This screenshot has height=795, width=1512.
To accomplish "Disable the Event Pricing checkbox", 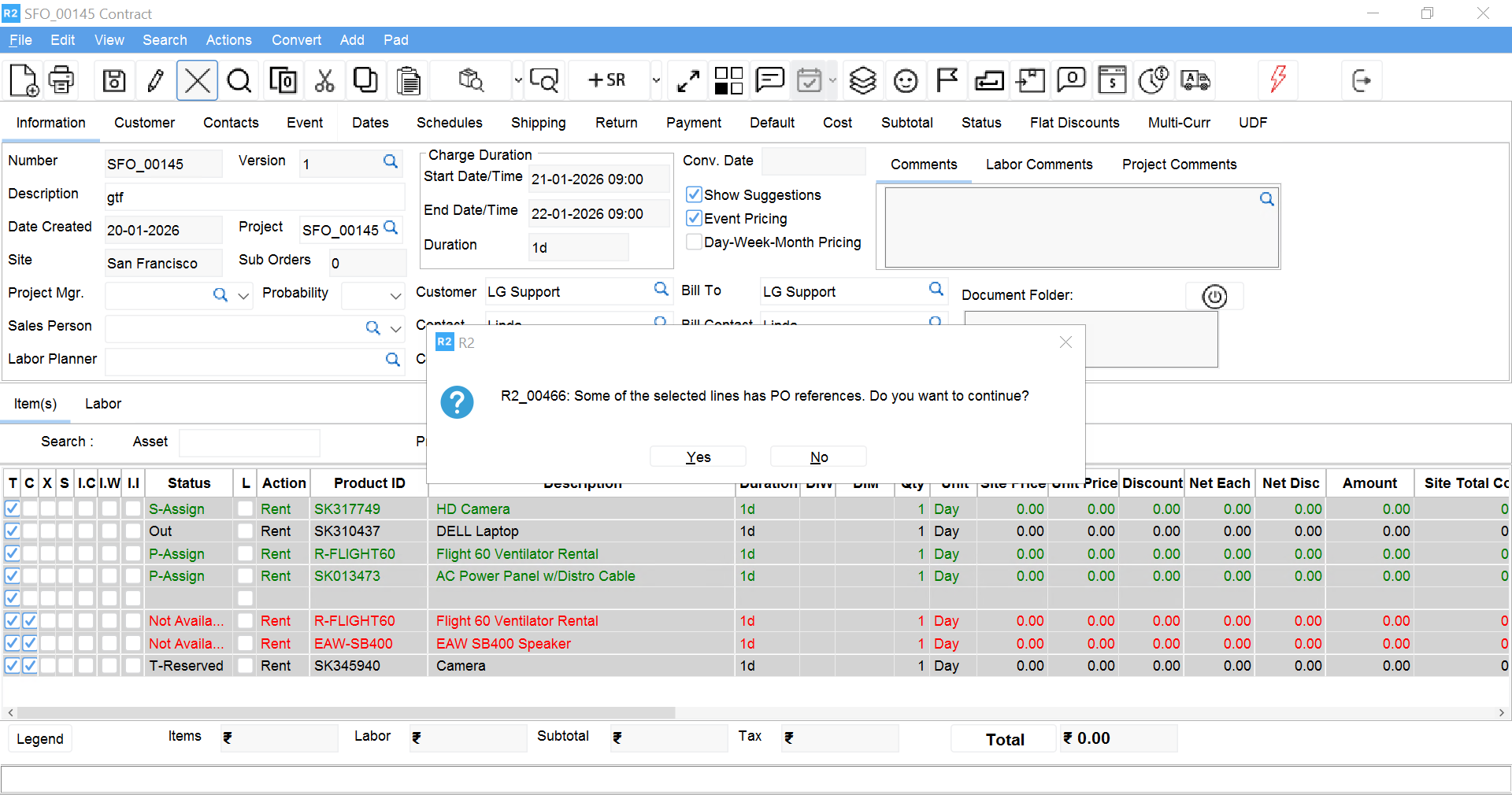I will point(694,218).
